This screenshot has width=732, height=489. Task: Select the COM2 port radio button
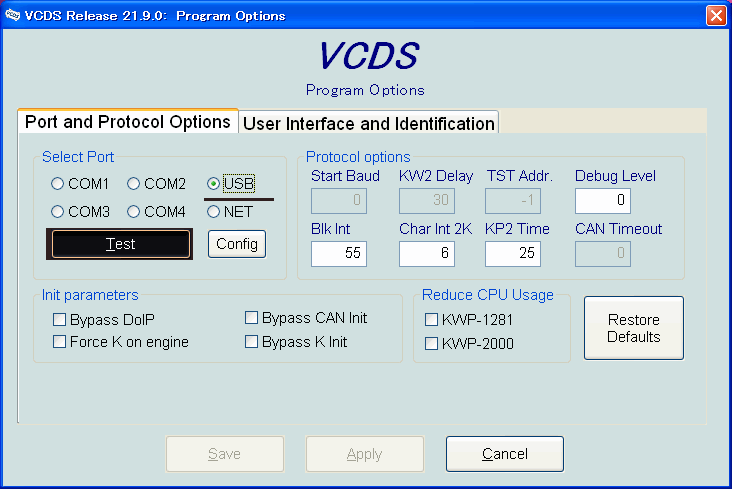point(133,184)
